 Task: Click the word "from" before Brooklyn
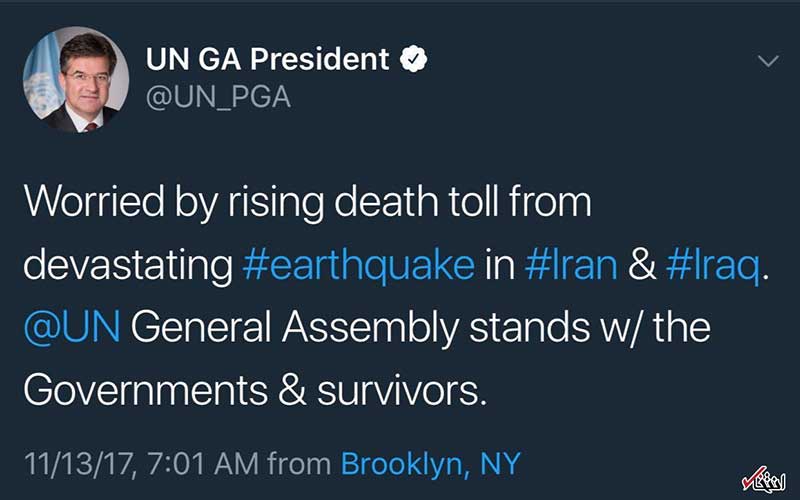pos(301,462)
